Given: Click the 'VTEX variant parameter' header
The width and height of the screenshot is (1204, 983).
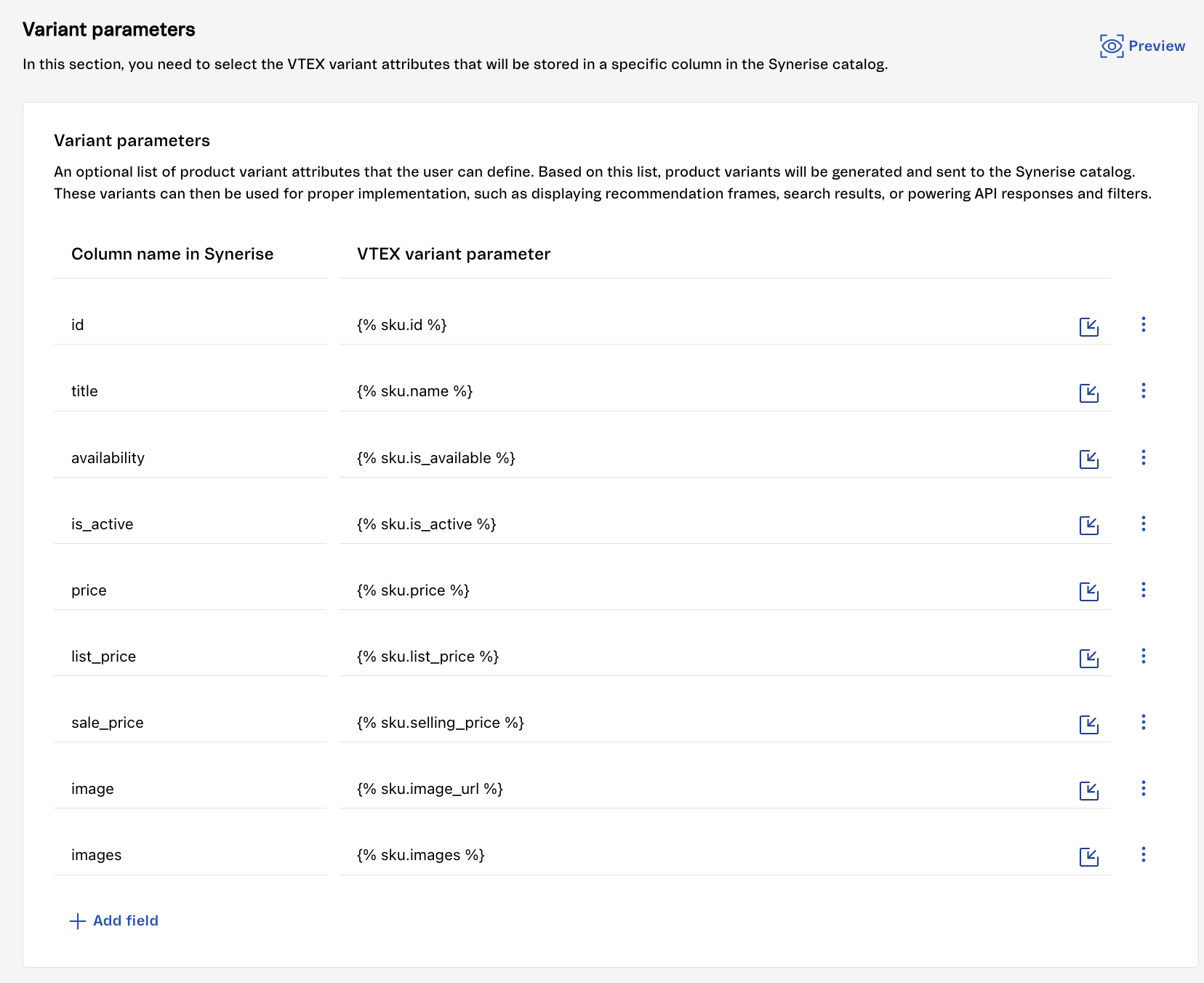Looking at the screenshot, I should [454, 254].
